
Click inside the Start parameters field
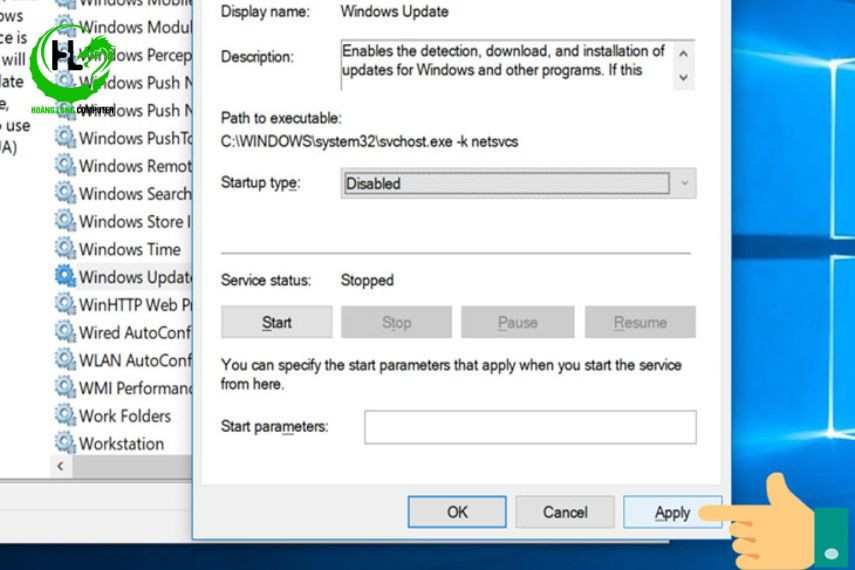coord(530,427)
